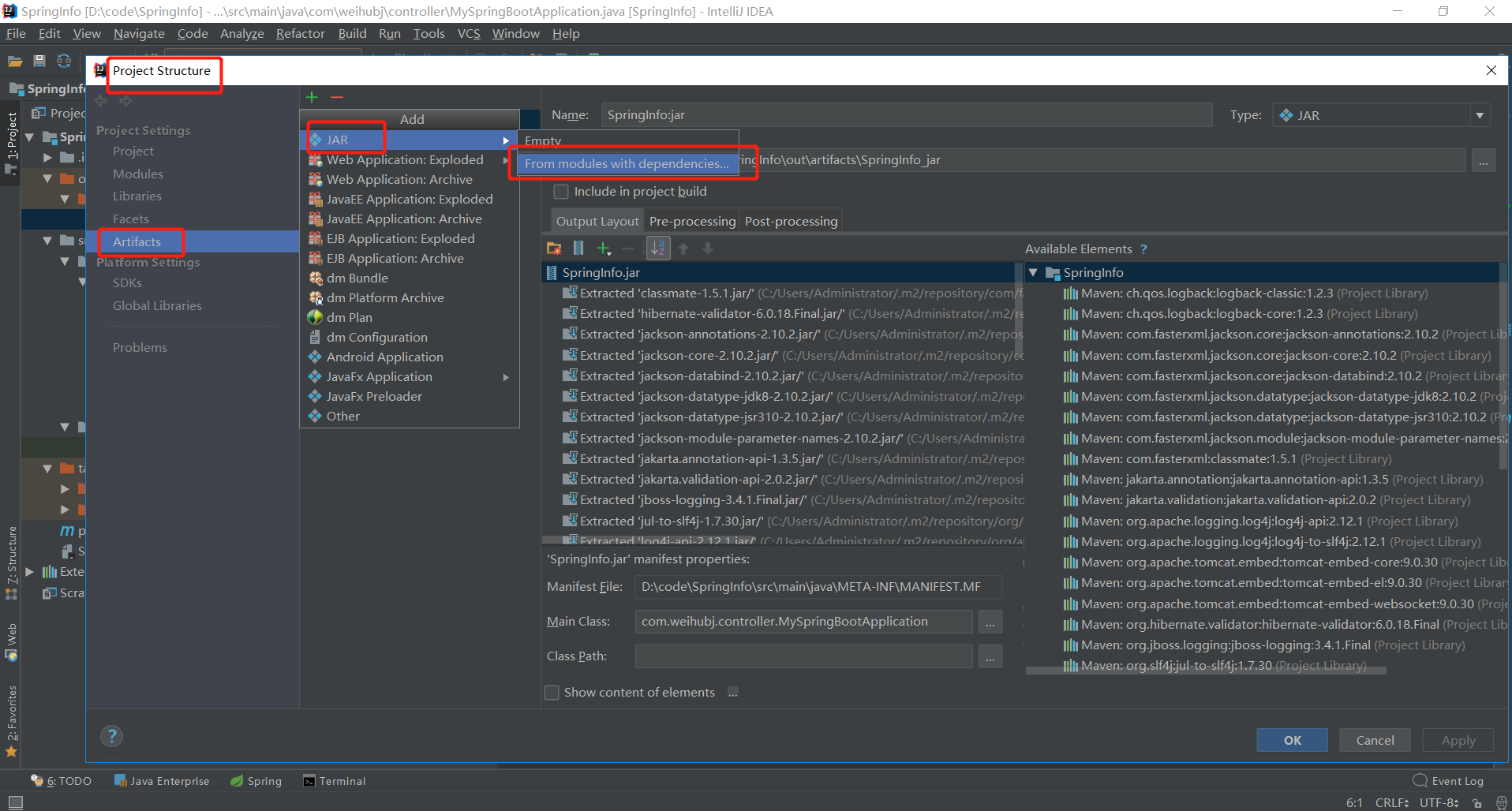The width and height of the screenshot is (1512, 811).
Task: Switch to the Post-processing tab
Action: click(x=791, y=222)
